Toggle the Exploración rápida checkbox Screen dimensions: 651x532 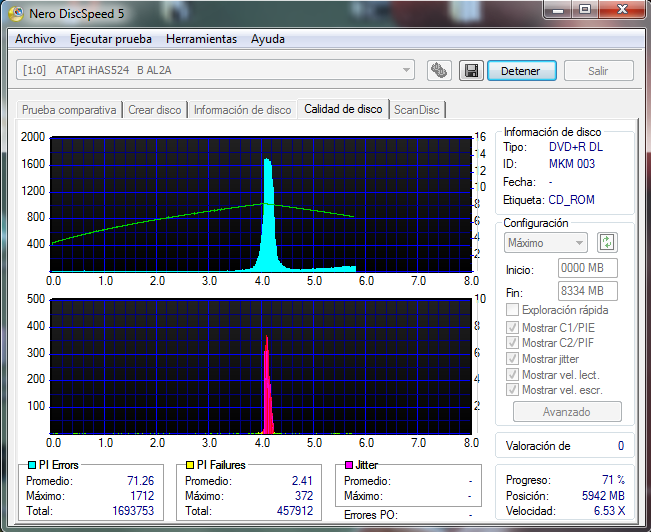(514, 310)
